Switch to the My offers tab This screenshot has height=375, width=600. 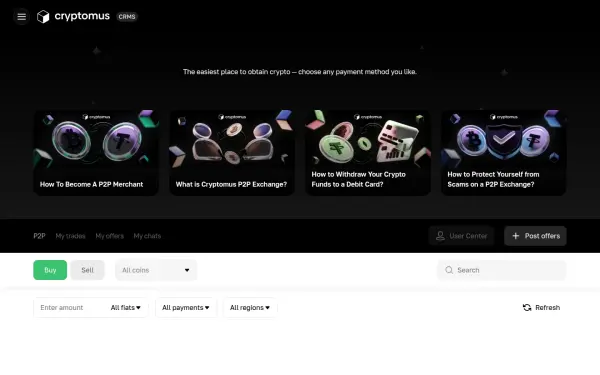[109, 236]
